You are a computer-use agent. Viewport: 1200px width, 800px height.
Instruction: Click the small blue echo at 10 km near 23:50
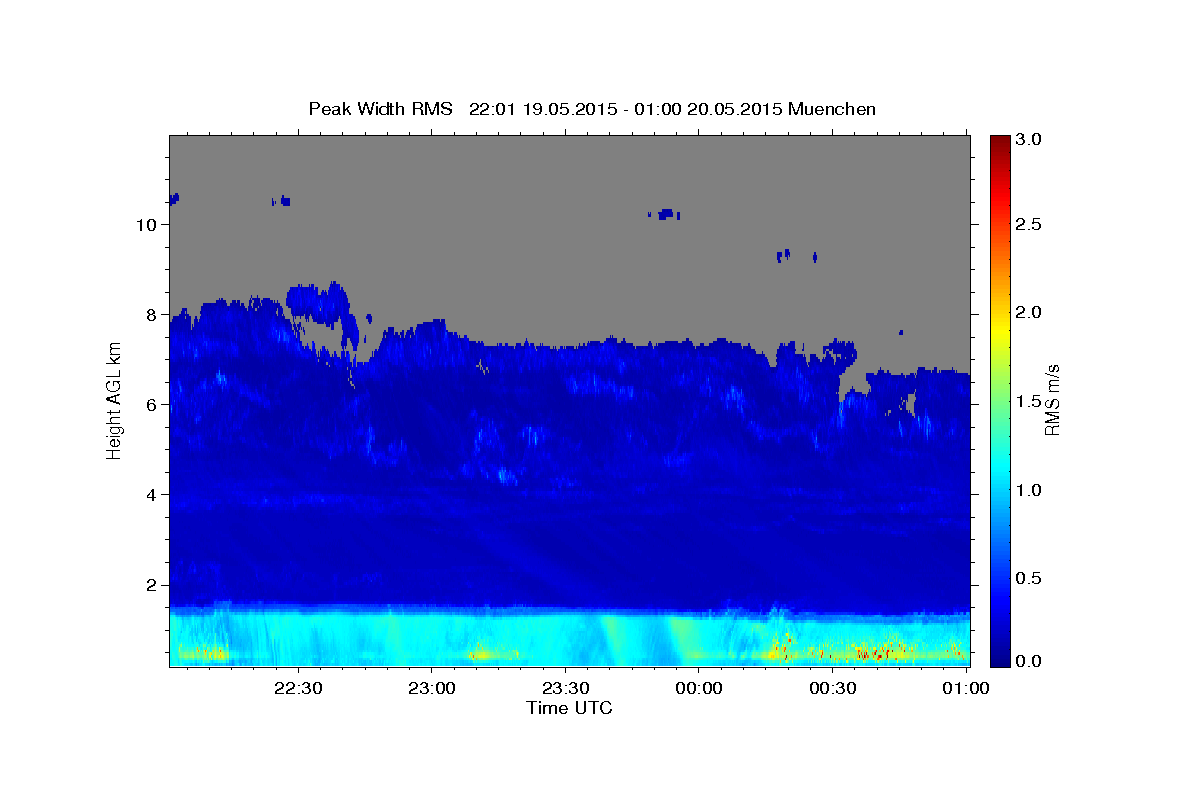point(664,214)
